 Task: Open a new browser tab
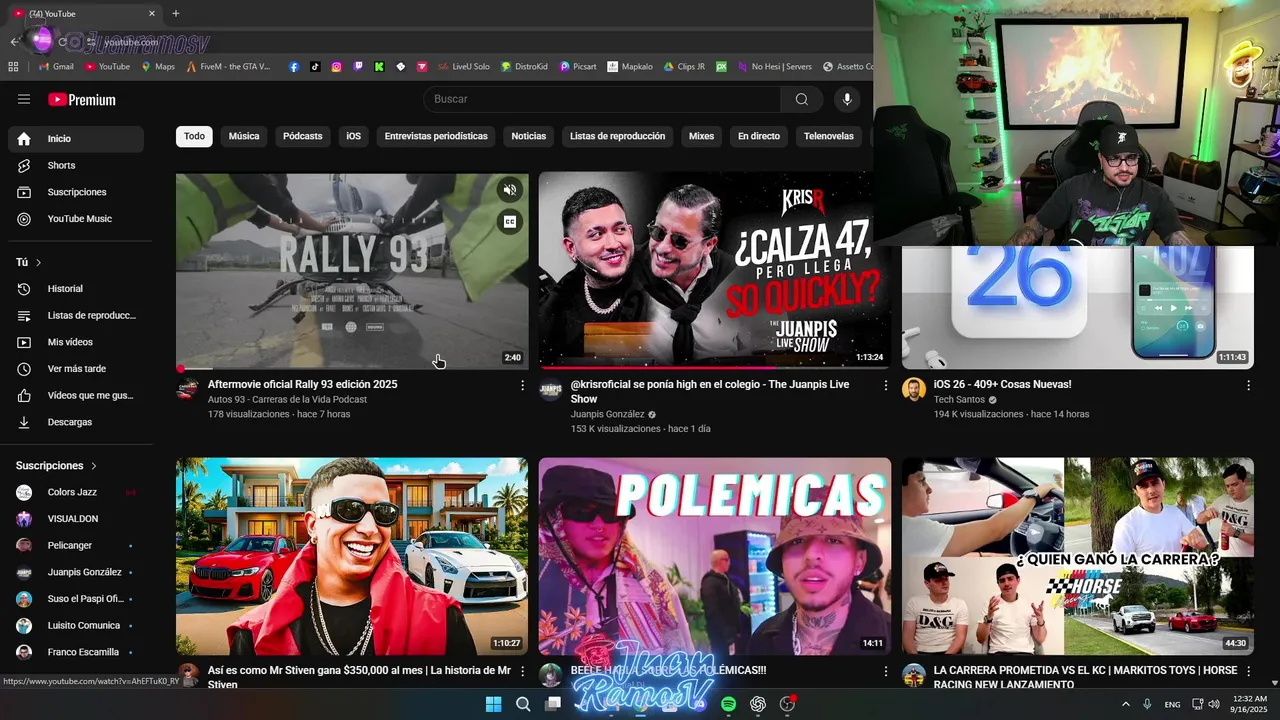pyautogui.click(x=176, y=13)
